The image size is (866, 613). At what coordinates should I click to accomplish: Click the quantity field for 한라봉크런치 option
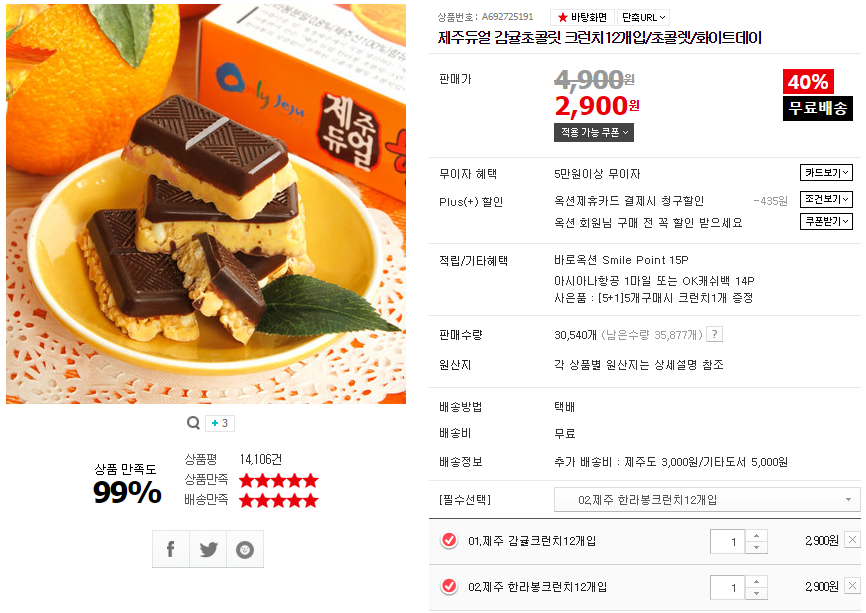pyautogui.click(x=728, y=588)
